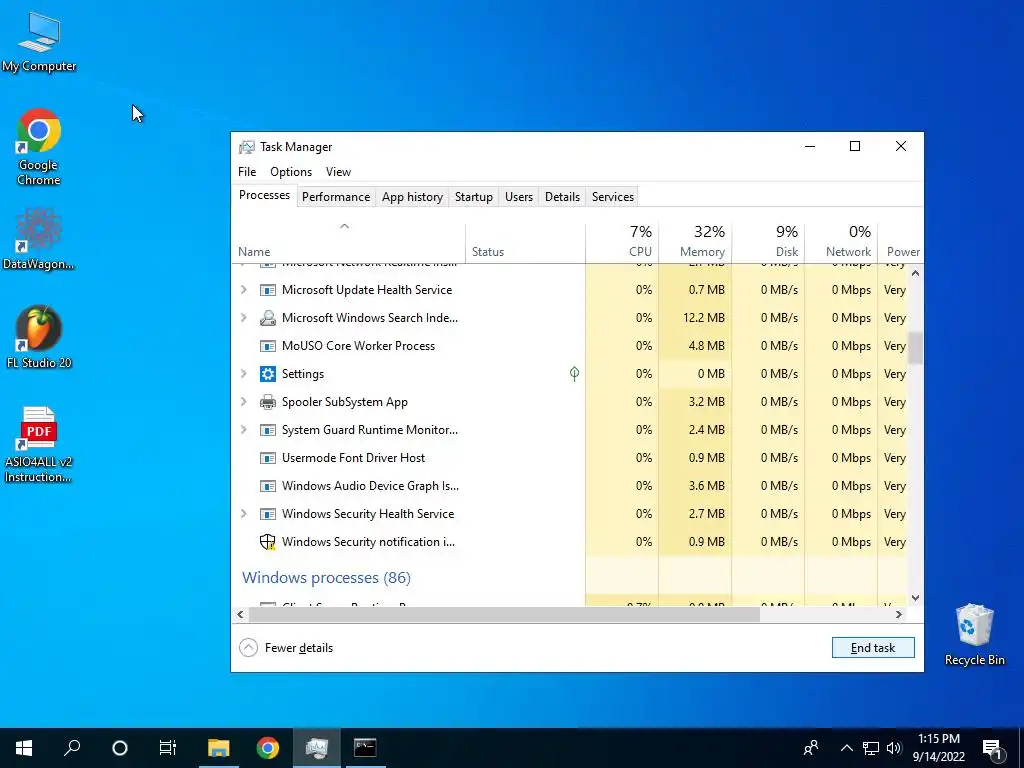This screenshot has width=1024, height=768.
Task: Switch to the Services tab
Action: click(x=613, y=197)
